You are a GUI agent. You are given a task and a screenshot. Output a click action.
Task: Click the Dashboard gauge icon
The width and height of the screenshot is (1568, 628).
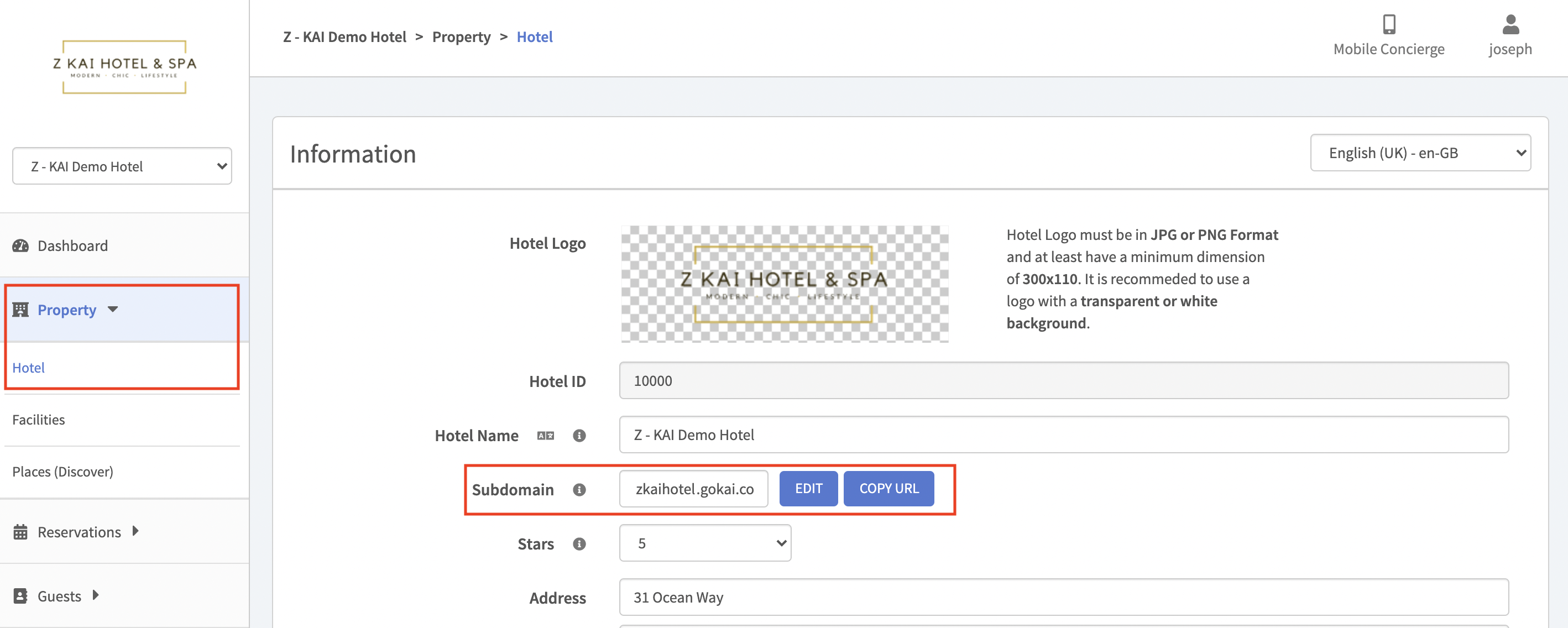coord(20,246)
